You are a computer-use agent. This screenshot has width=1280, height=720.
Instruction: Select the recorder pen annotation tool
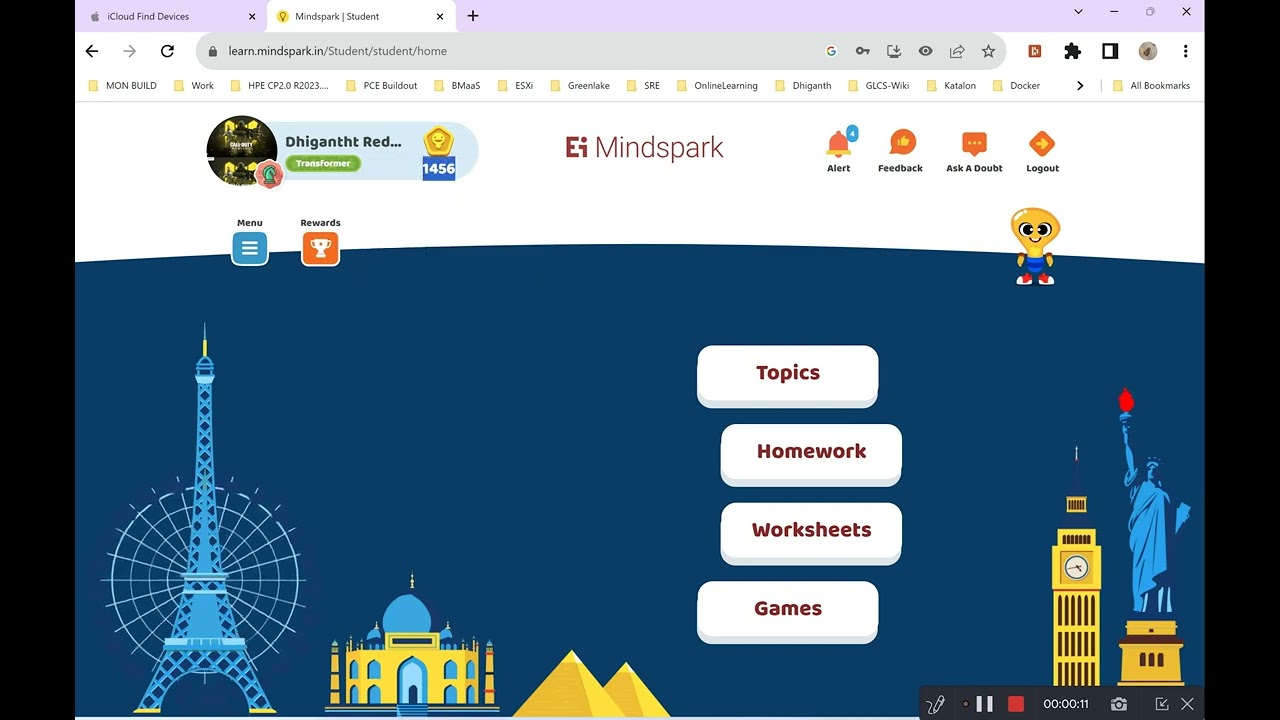pos(936,704)
